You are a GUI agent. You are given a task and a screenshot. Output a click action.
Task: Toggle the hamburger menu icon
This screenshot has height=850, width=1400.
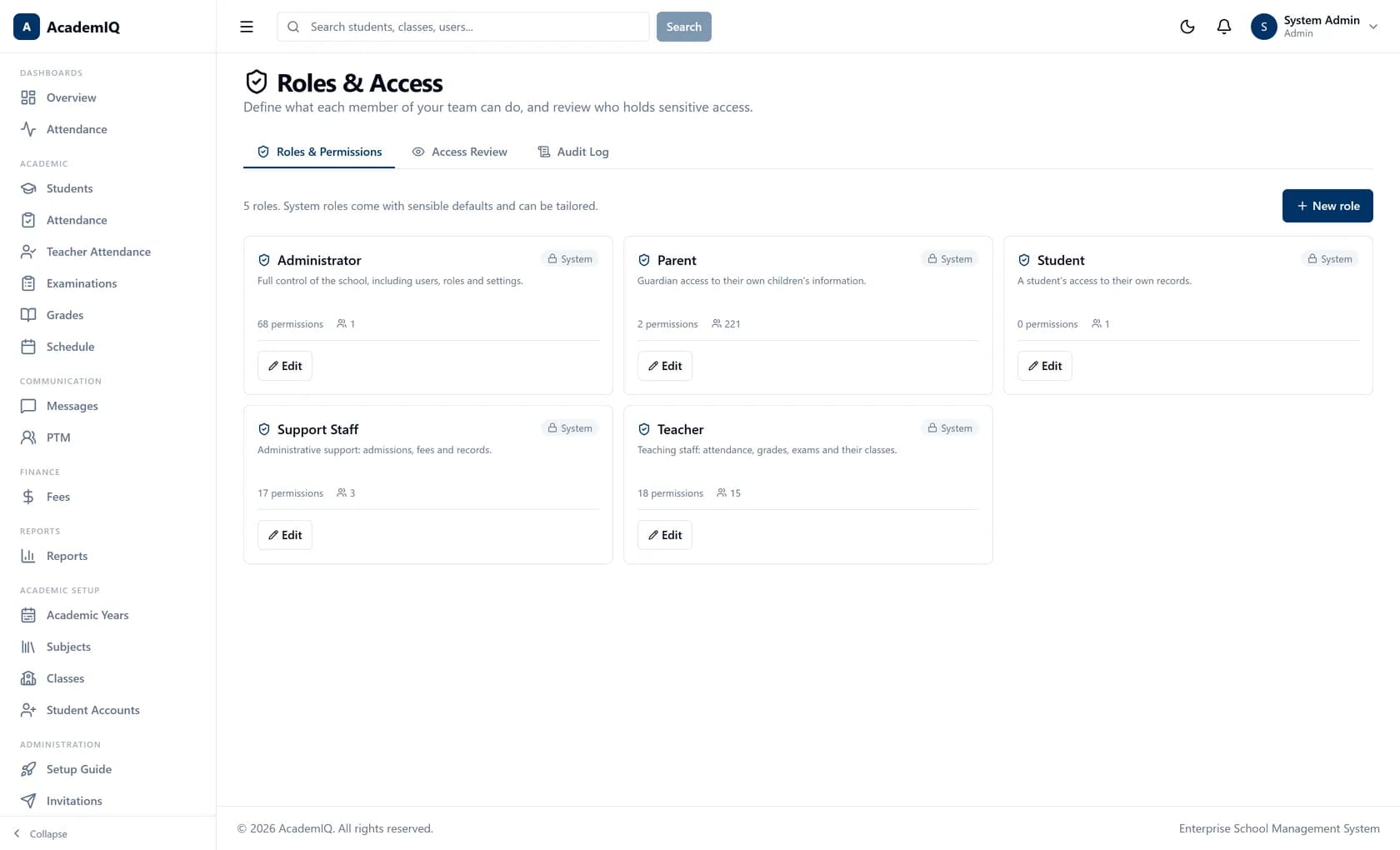(x=247, y=27)
